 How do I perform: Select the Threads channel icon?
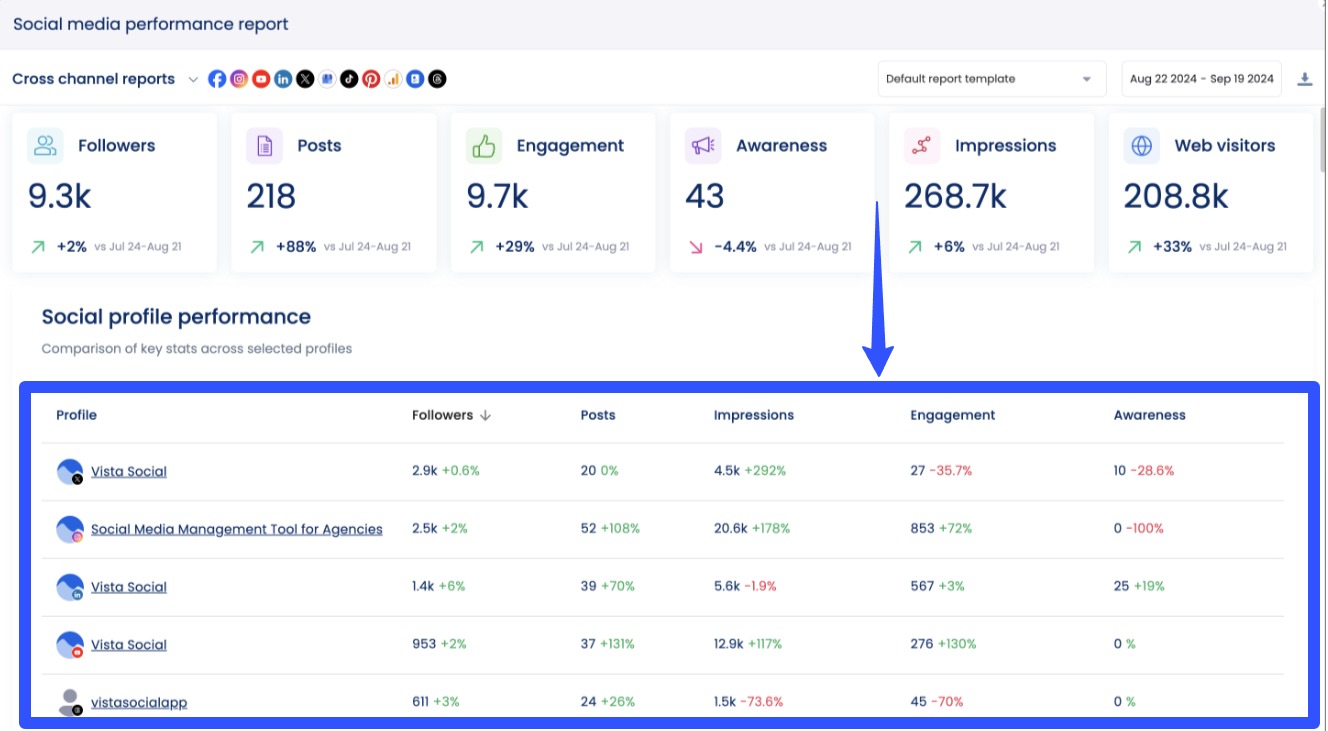[437, 78]
